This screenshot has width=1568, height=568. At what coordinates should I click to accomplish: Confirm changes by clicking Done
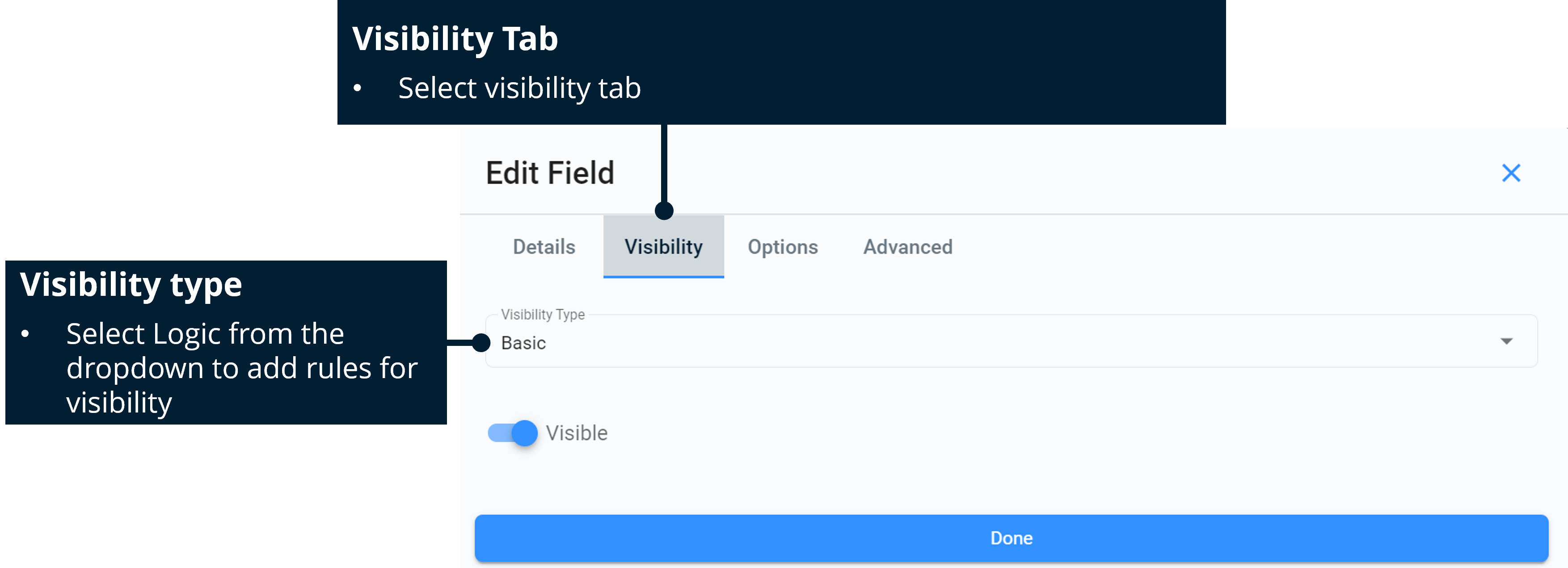[x=1011, y=538]
